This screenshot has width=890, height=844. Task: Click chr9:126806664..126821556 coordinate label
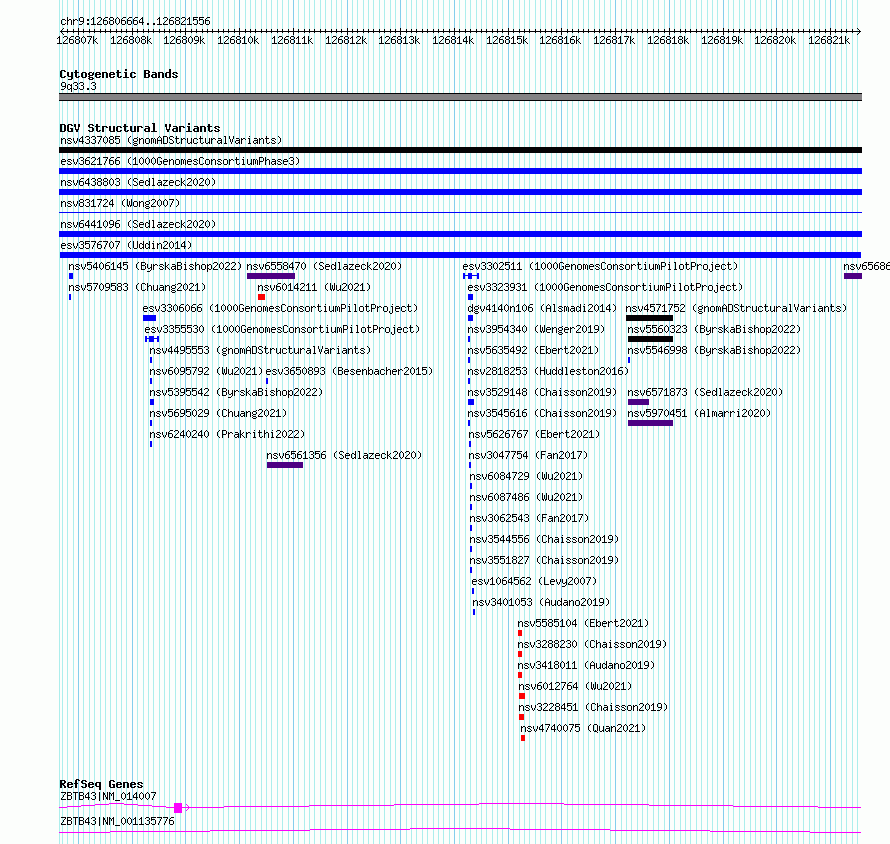click(x=135, y=21)
